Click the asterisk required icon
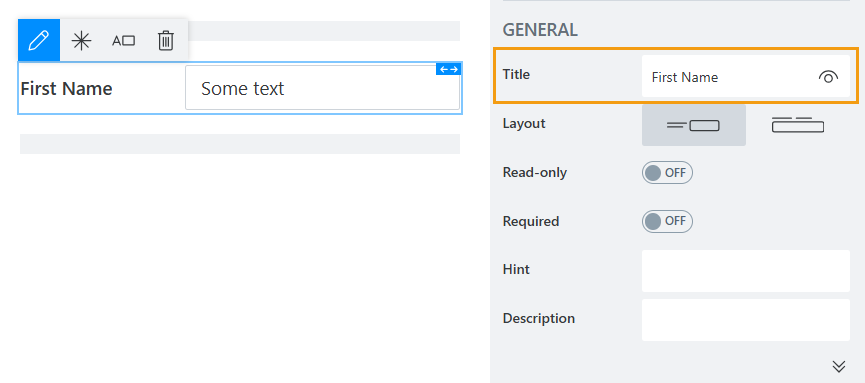The width and height of the screenshot is (865, 383). click(x=82, y=41)
